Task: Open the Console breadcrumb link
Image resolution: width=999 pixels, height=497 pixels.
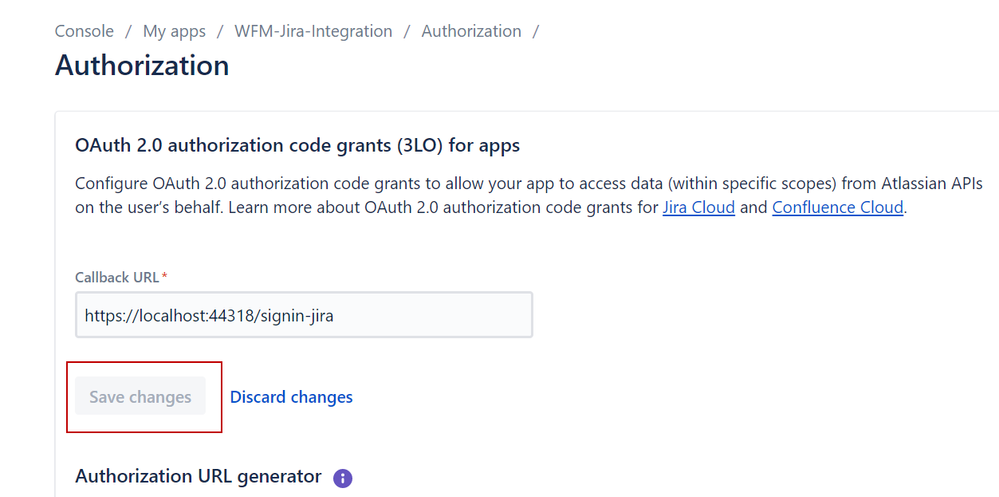Action: click(84, 31)
